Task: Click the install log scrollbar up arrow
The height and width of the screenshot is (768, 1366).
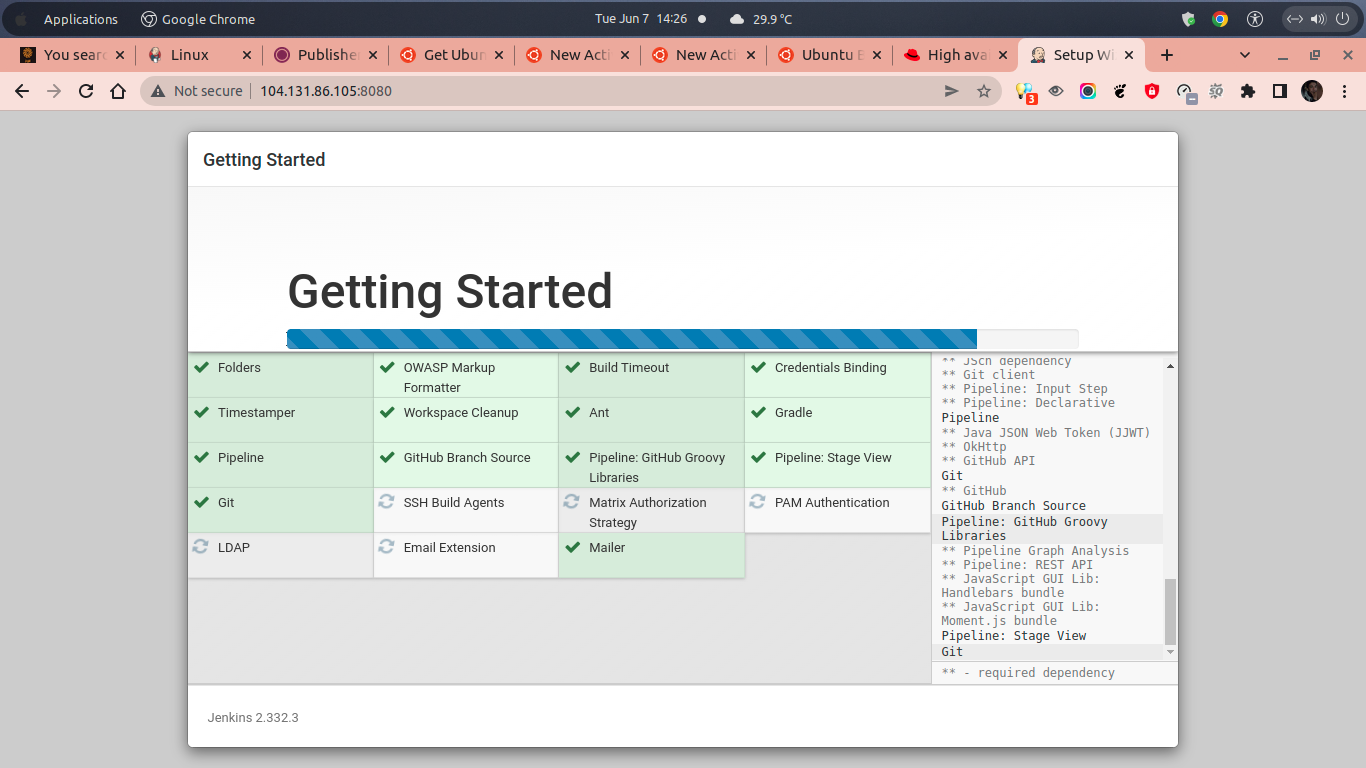Action: click(1171, 366)
